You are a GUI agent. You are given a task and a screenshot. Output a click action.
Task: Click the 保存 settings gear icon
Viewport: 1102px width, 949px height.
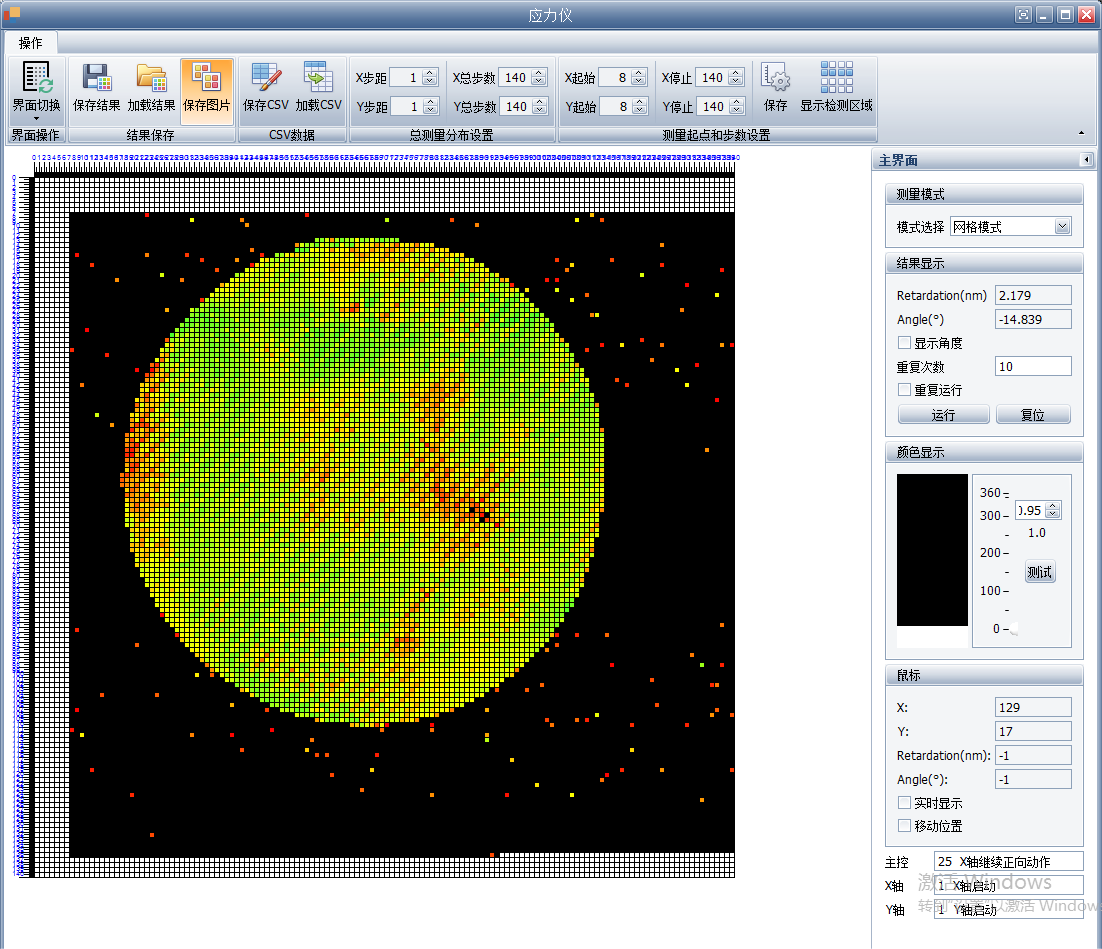(775, 78)
